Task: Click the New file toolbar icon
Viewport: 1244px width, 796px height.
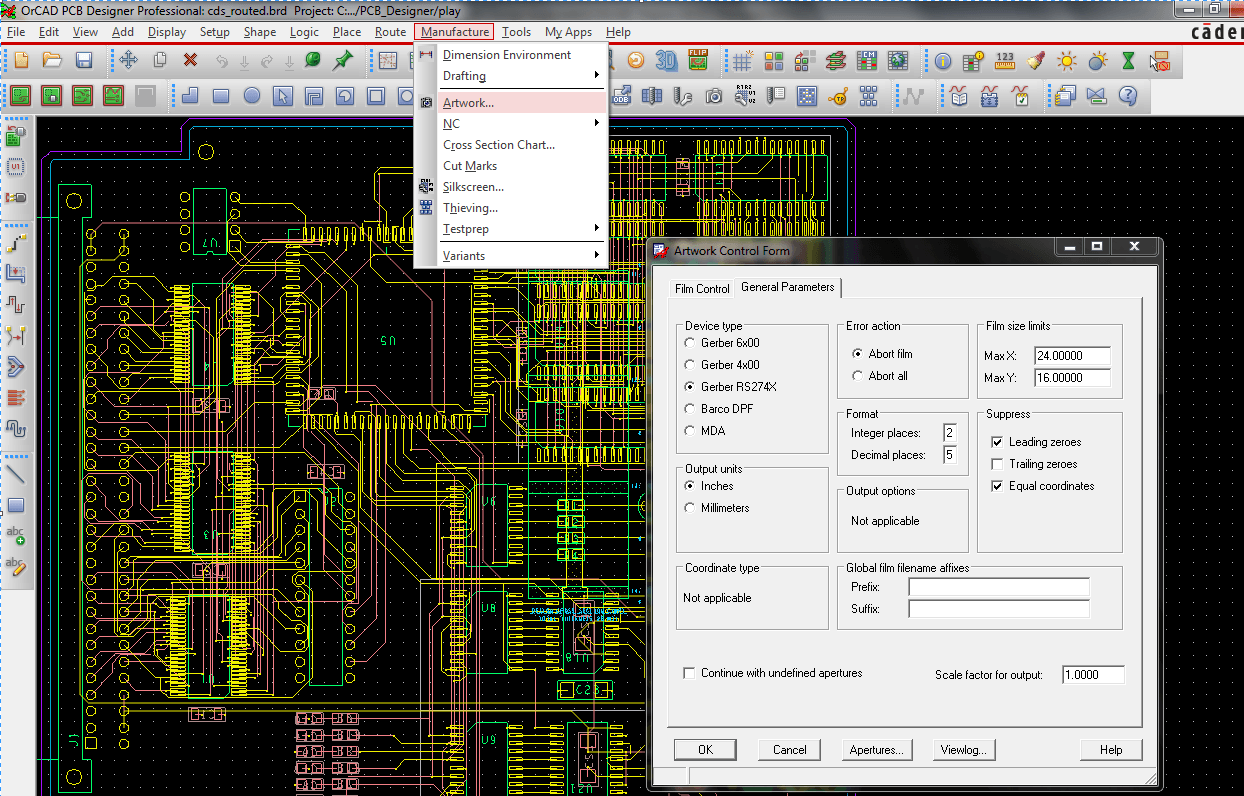Action: tap(22, 61)
